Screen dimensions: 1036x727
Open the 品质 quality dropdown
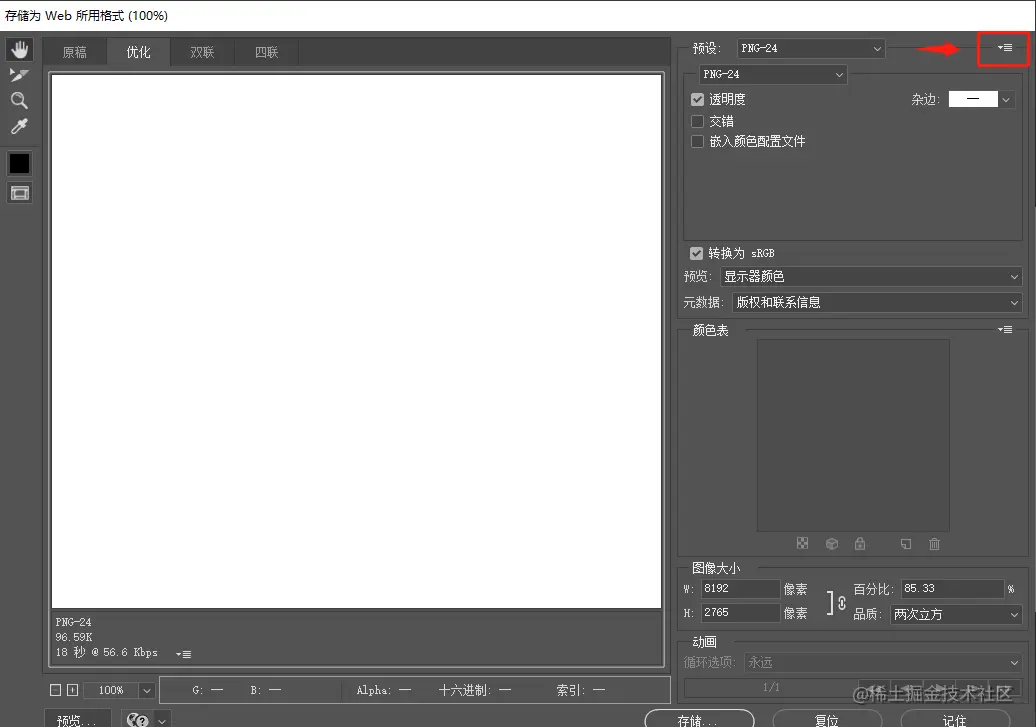point(955,615)
